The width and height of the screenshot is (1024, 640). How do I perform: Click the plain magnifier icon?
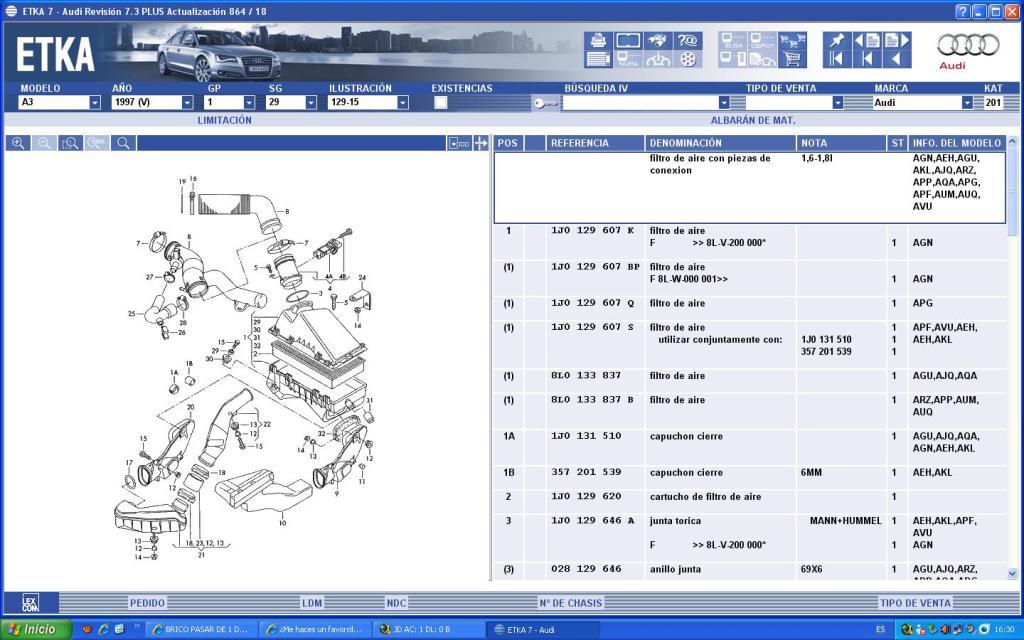123,143
